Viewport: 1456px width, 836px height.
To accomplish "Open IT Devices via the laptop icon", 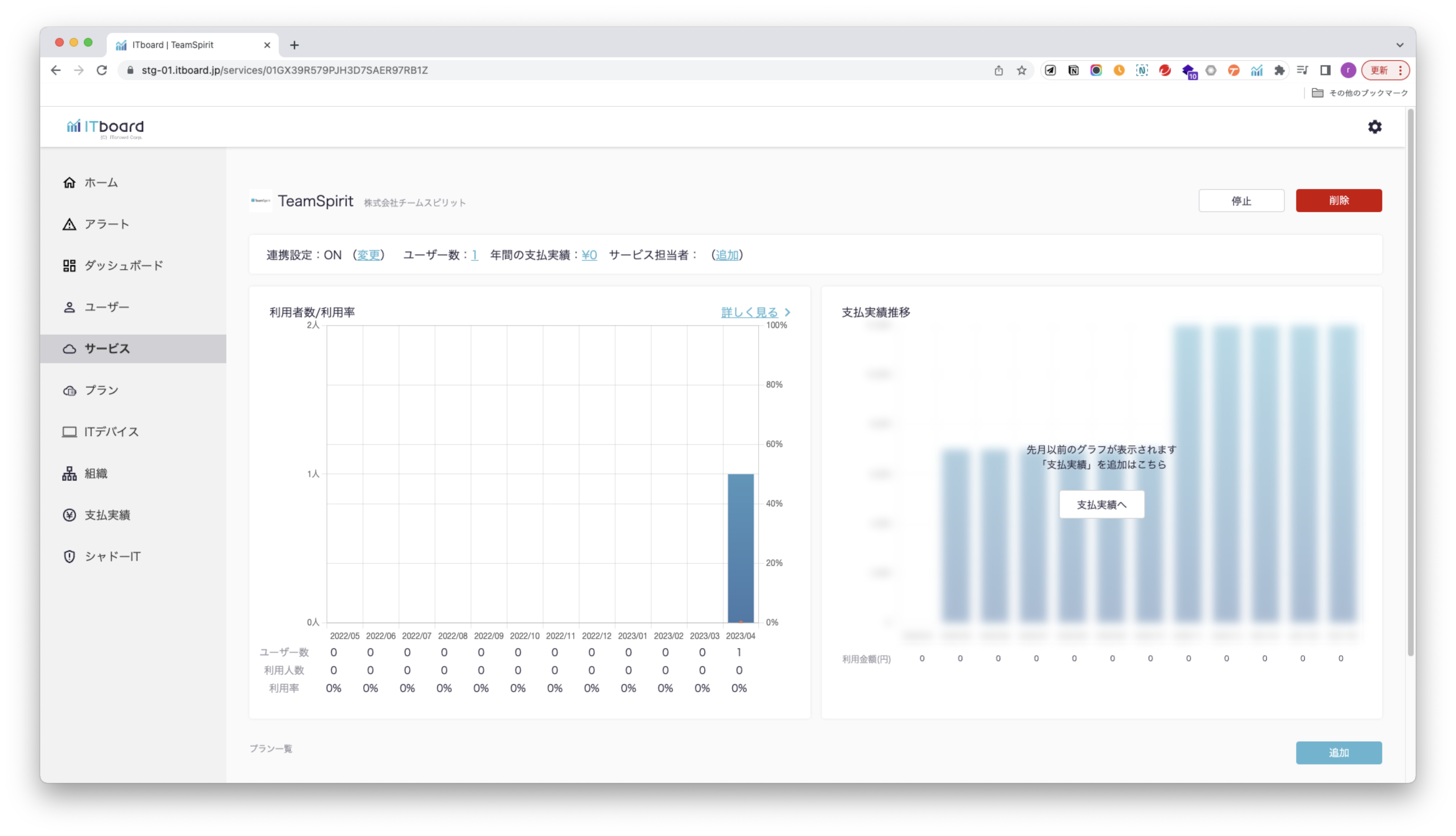I will click(x=70, y=432).
